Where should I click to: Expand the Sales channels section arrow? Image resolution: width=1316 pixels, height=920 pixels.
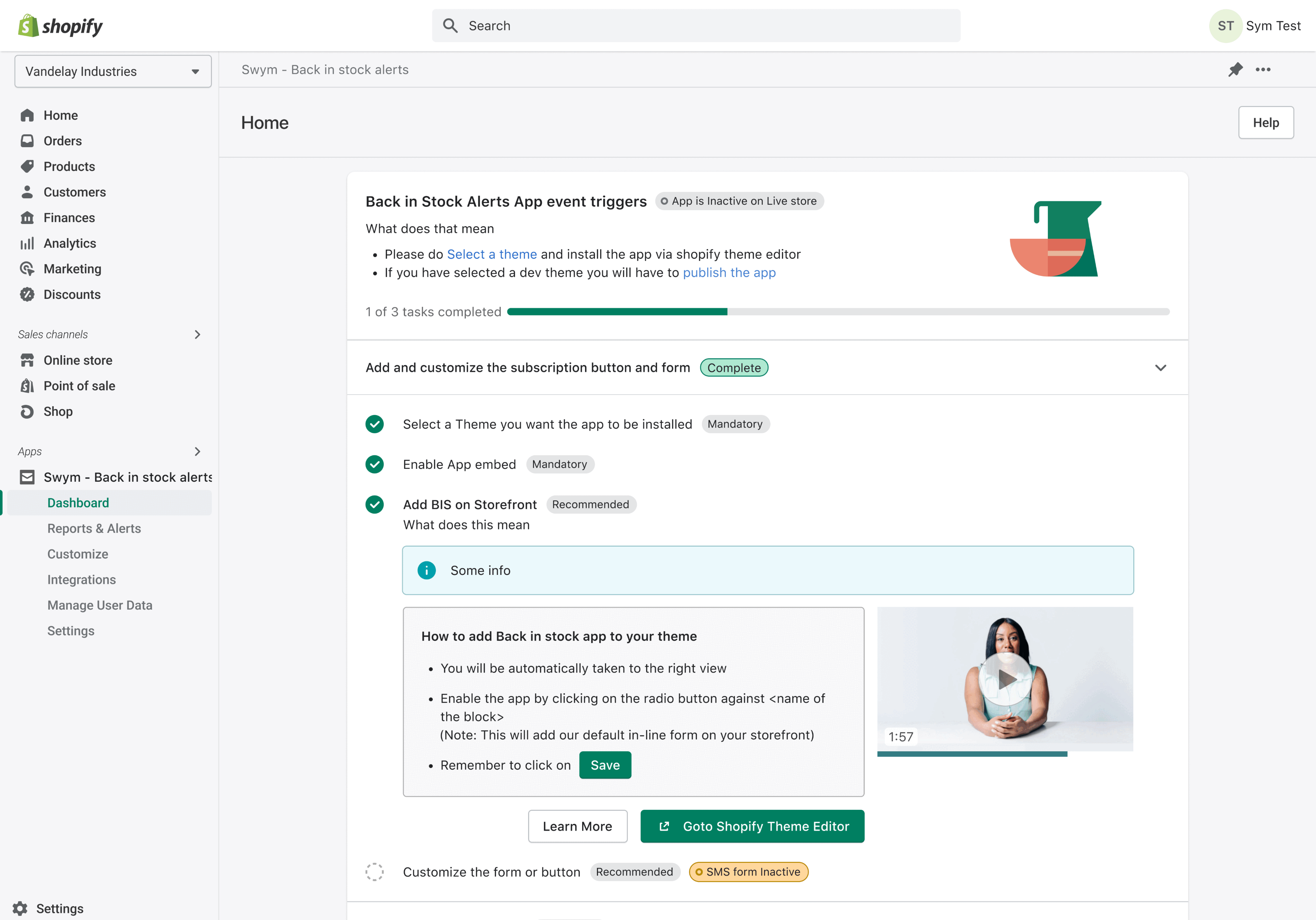[198, 334]
